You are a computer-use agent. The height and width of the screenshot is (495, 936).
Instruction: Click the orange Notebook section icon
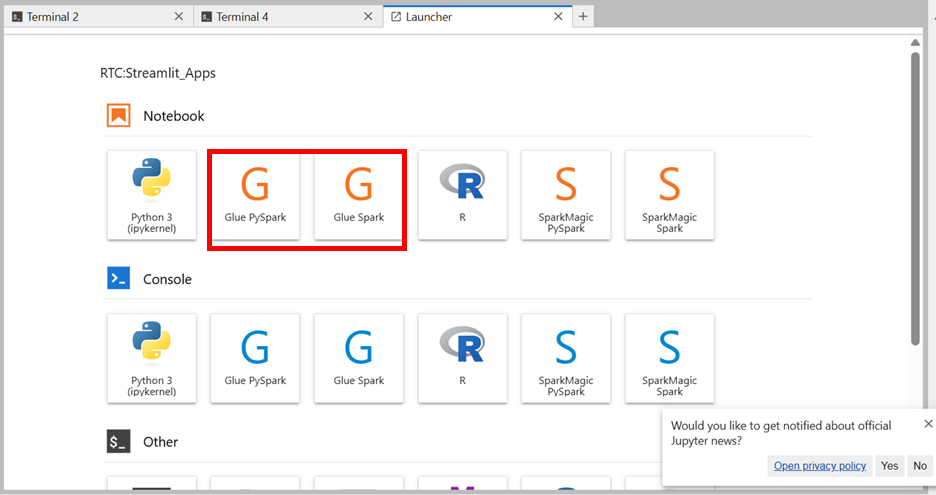pyautogui.click(x=119, y=115)
